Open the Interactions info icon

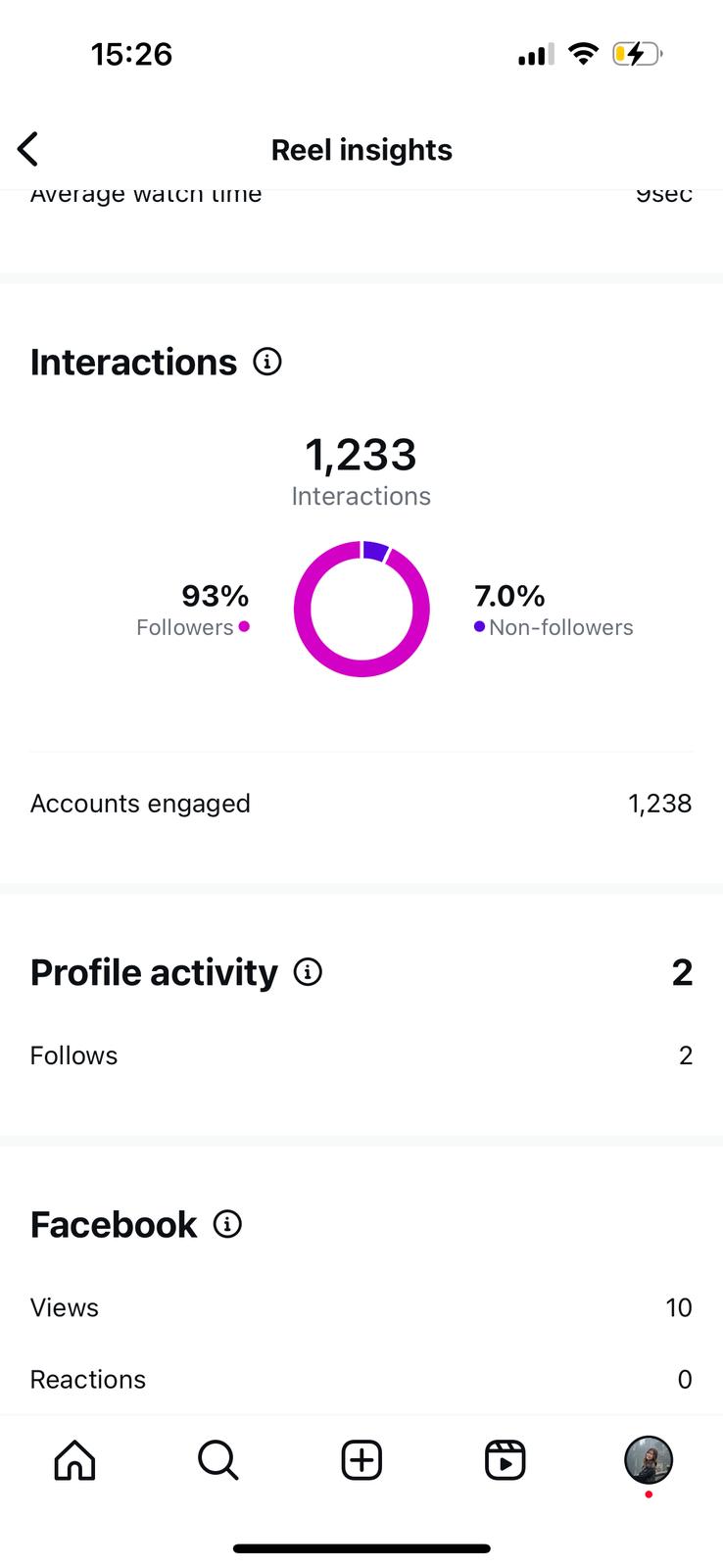point(267,362)
